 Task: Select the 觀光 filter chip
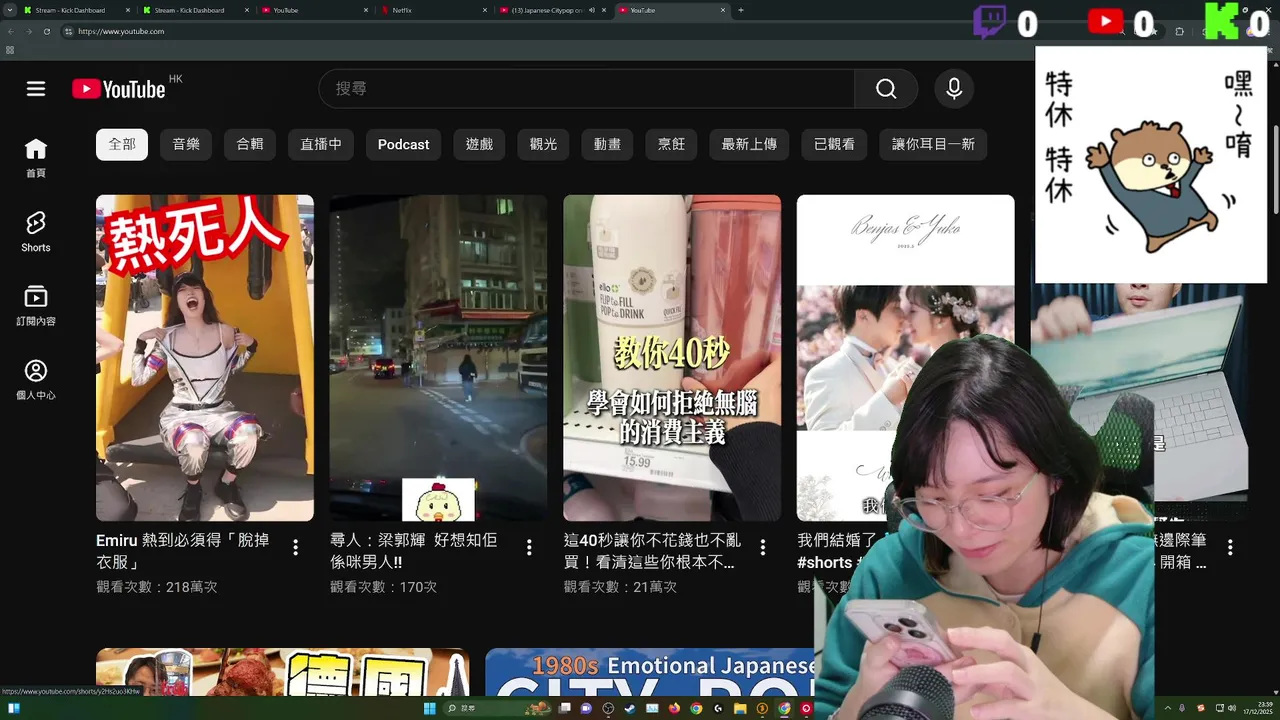tap(543, 144)
